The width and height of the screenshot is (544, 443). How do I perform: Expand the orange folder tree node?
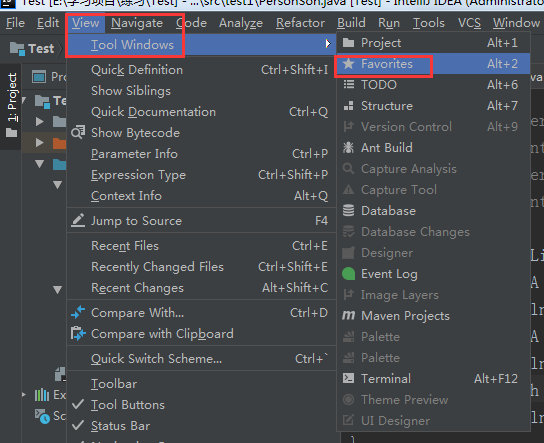[x=40, y=142]
